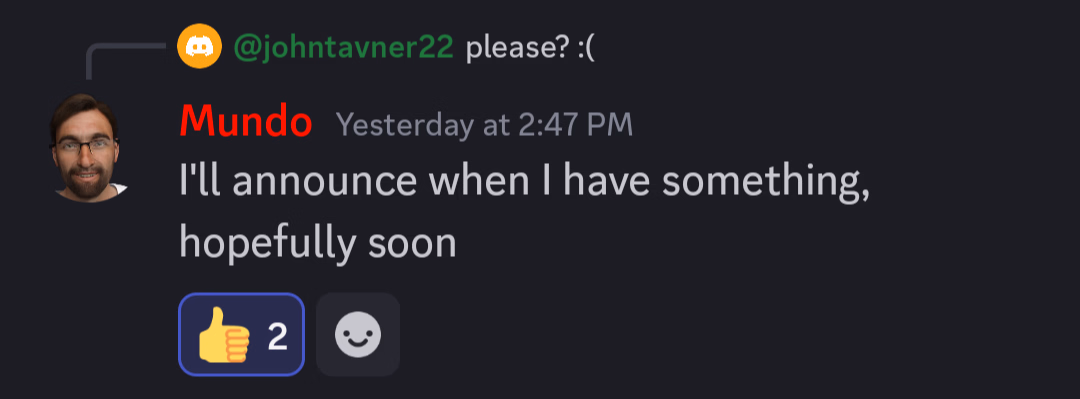Open Mundo's profile picture
1080x399 pixels.
coord(87,147)
